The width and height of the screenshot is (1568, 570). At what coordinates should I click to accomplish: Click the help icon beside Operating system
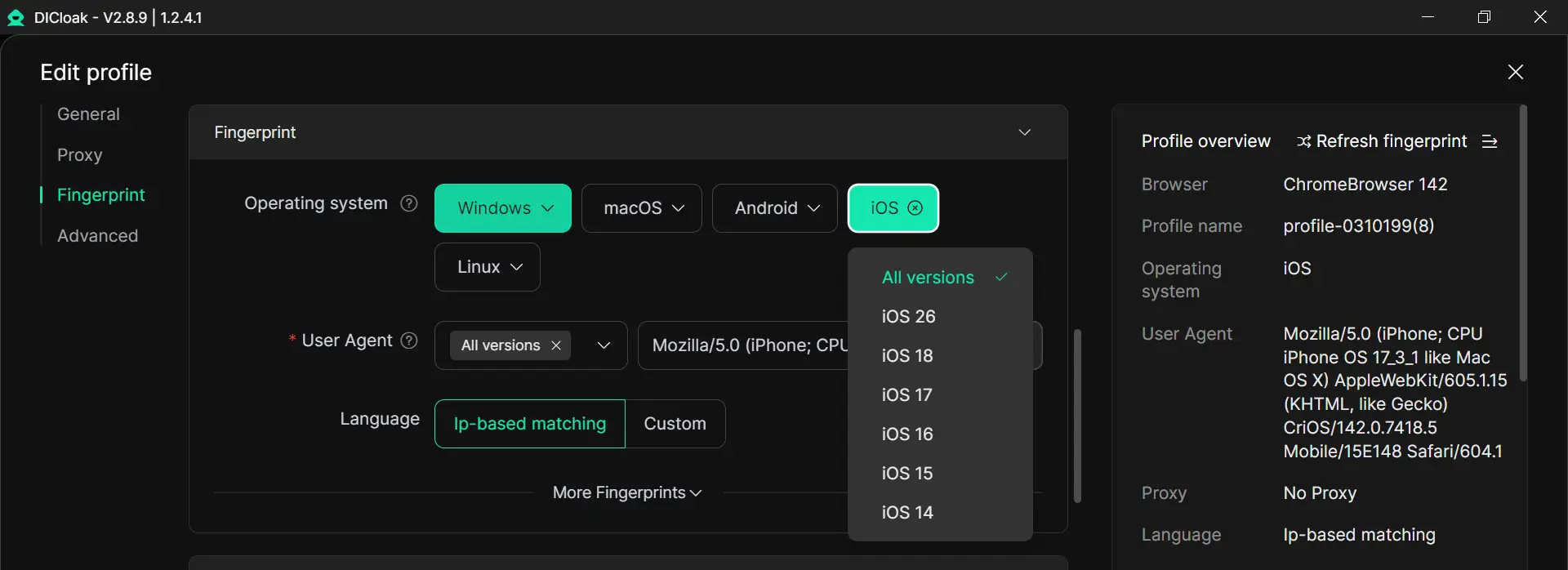pos(409,203)
